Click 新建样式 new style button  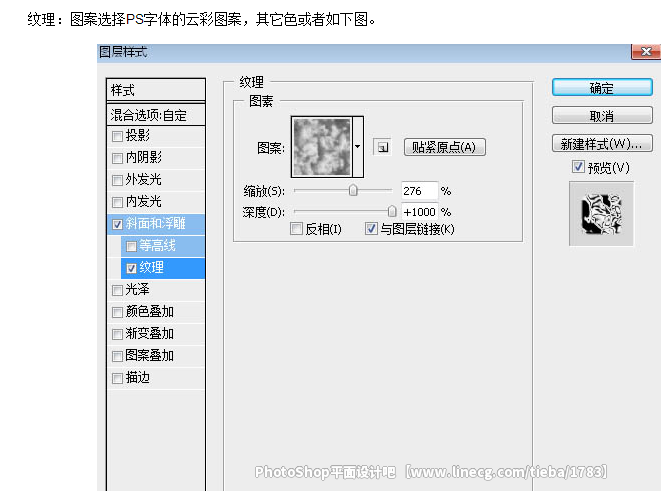tap(601, 143)
